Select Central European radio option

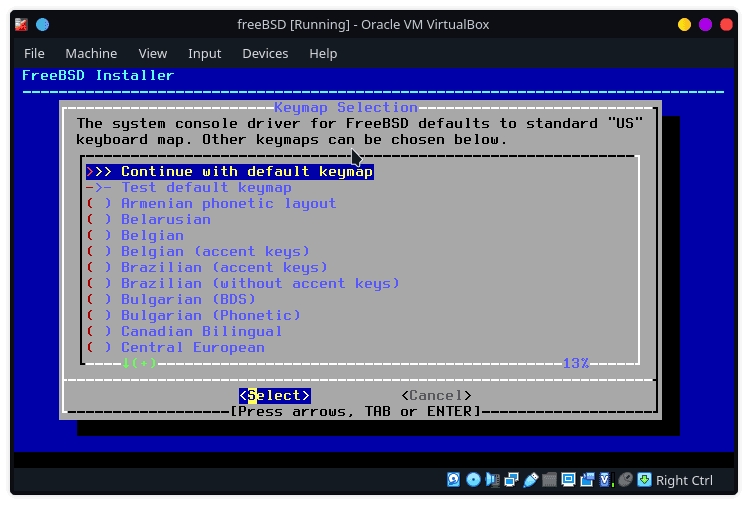(176, 347)
